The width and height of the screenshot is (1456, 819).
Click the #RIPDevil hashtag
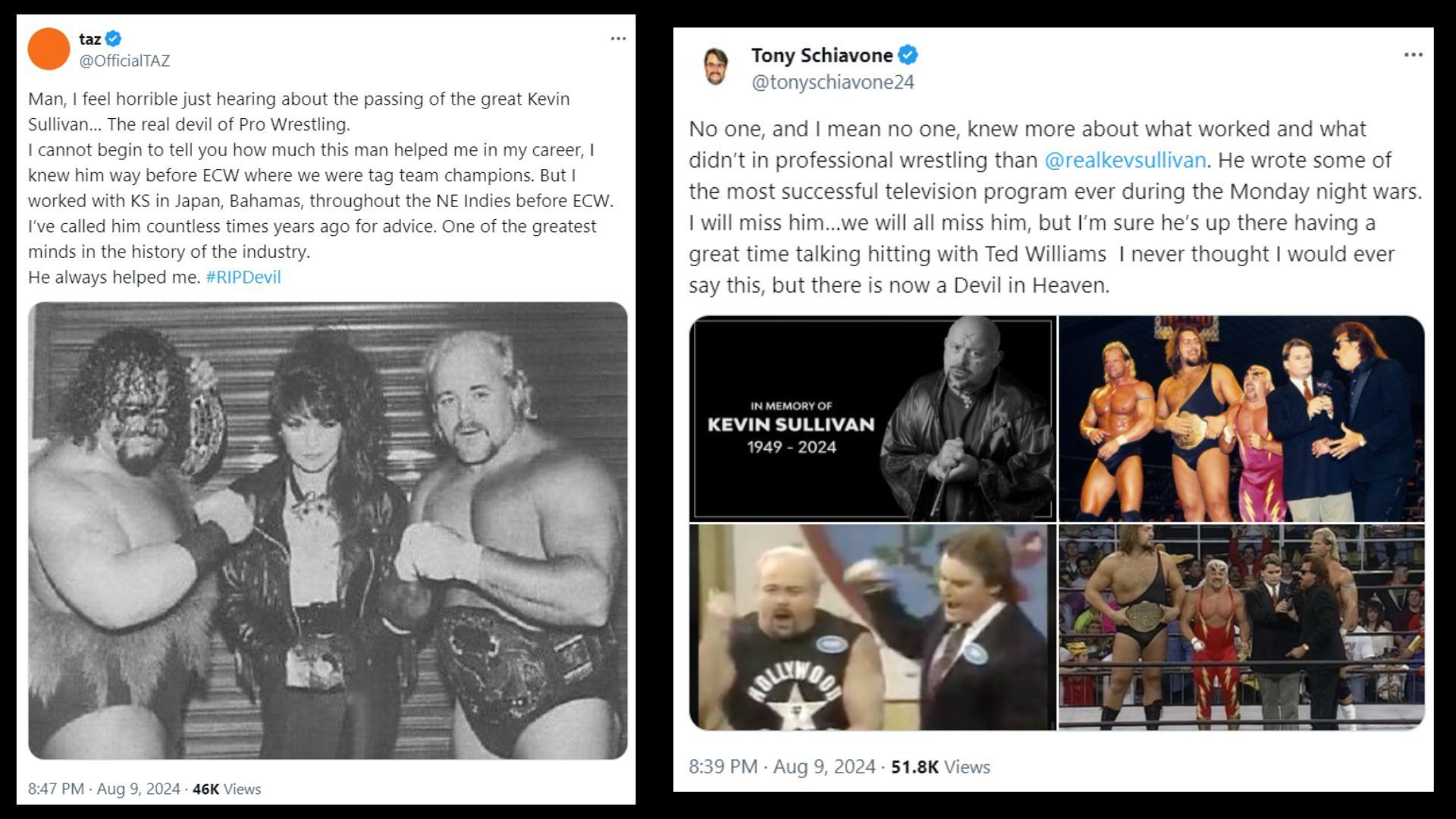(243, 277)
